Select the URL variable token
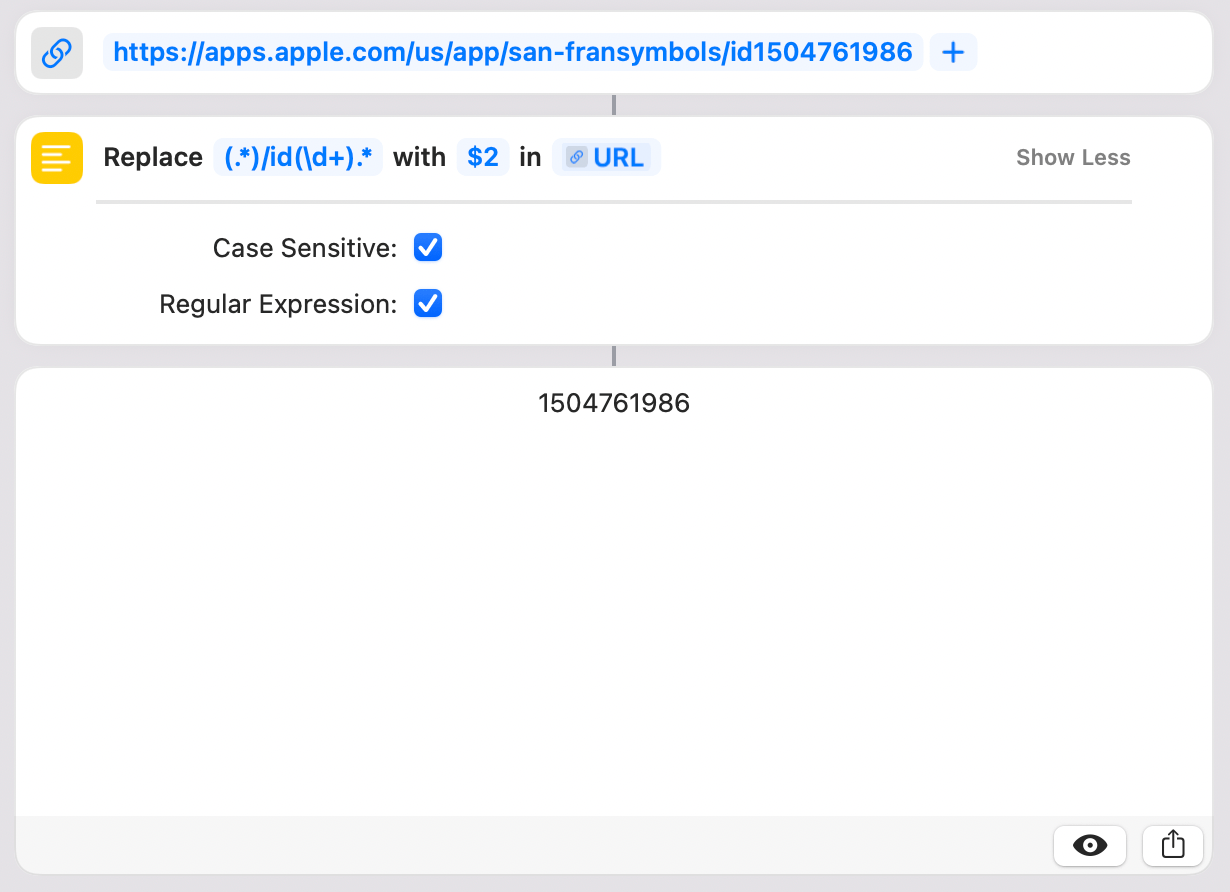This screenshot has width=1230, height=892. pyautogui.click(x=606, y=158)
